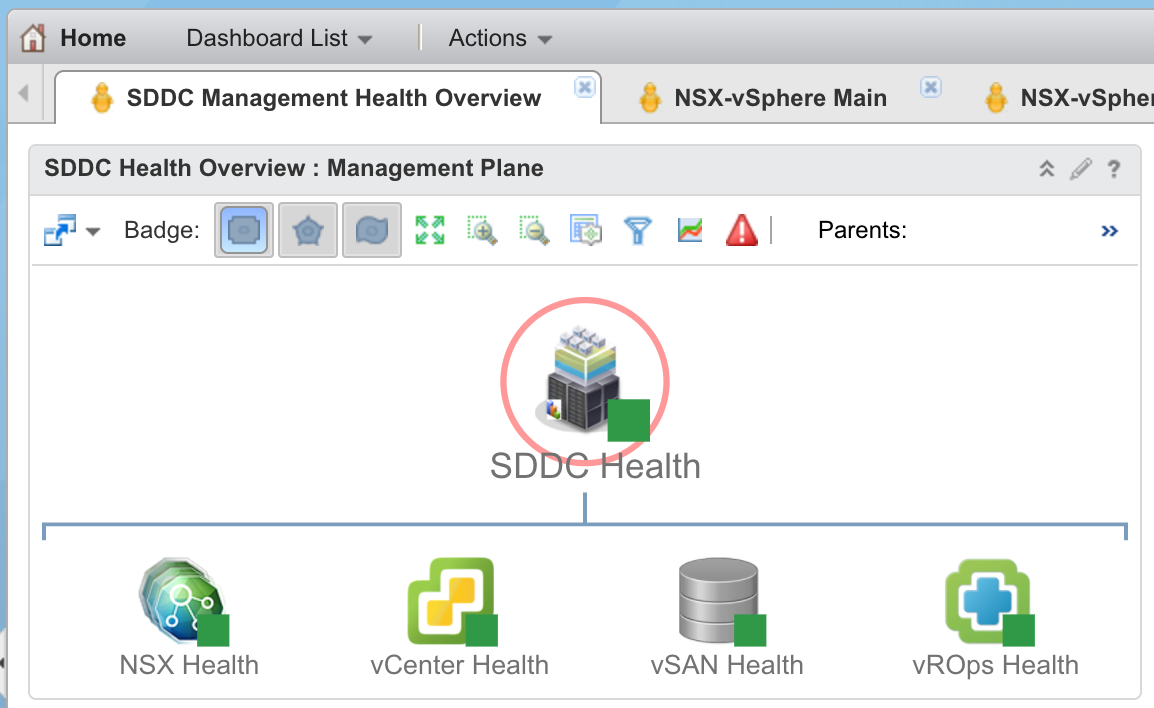The width and height of the screenshot is (1154, 708).
Task: Toggle the Risk badge button
Action: point(307,231)
